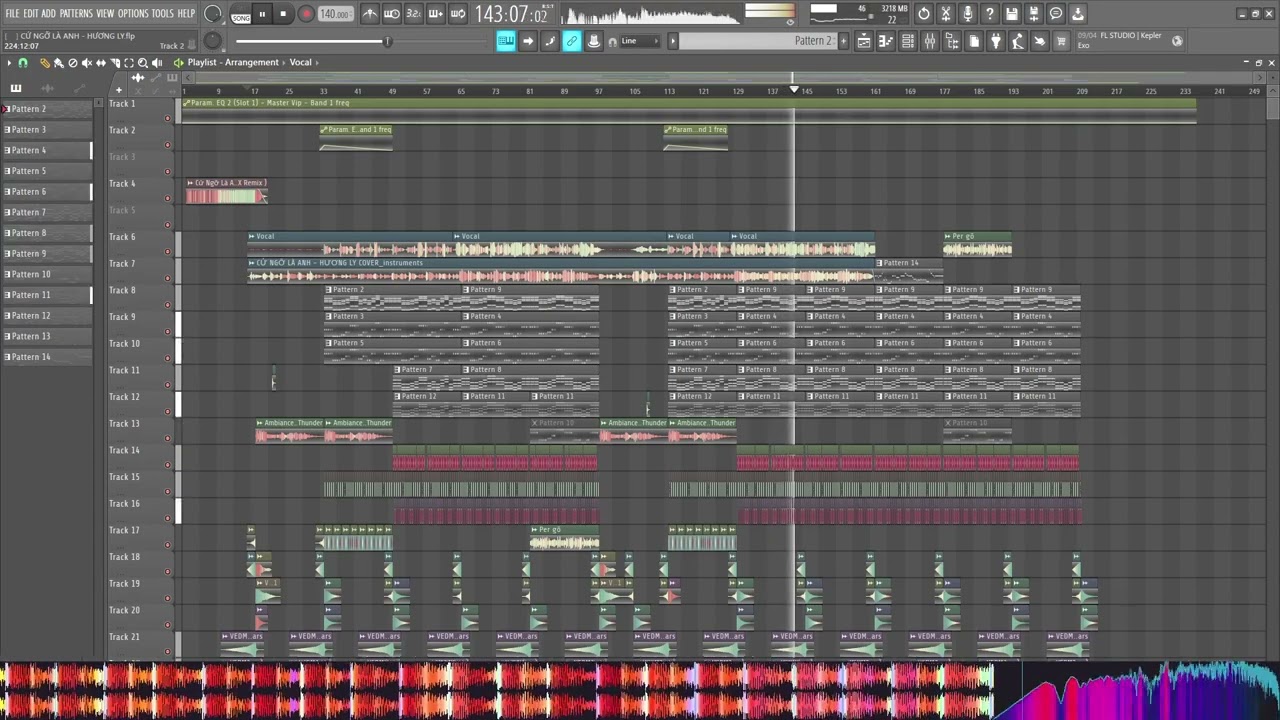Save the project with floppy disk icon
This screenshot has width=1280, height=720.
click(1012, 14)
